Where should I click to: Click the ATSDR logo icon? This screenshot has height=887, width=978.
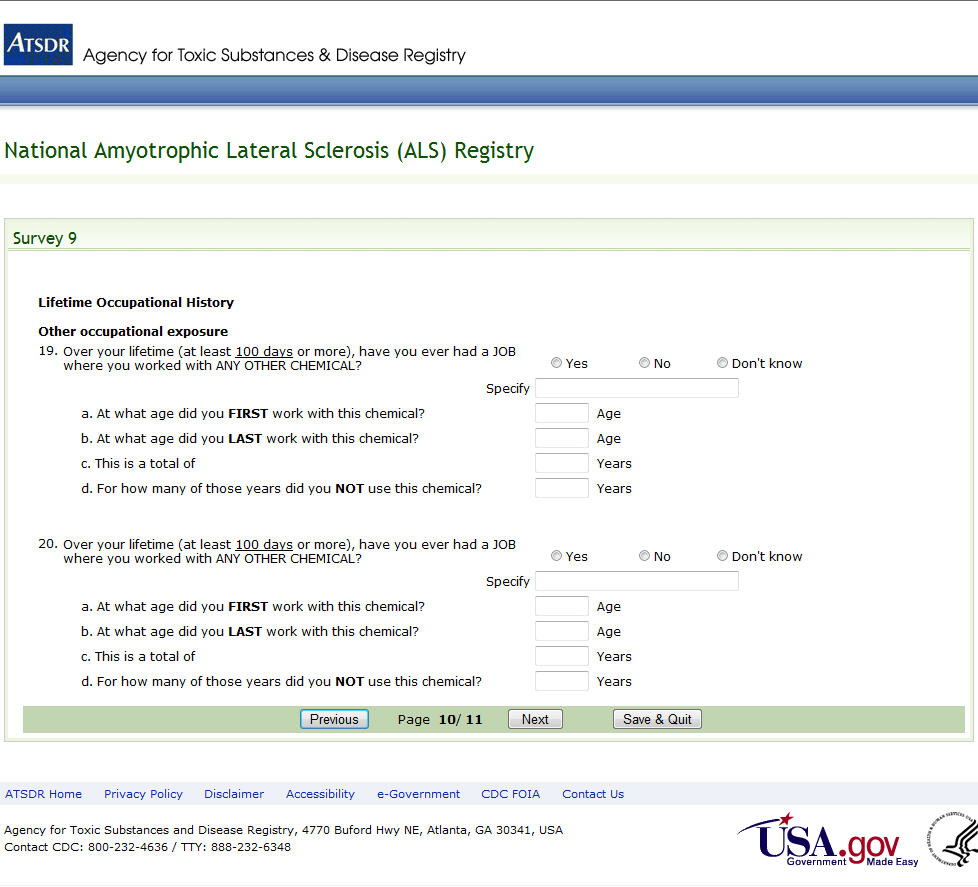tap(38, 45)
